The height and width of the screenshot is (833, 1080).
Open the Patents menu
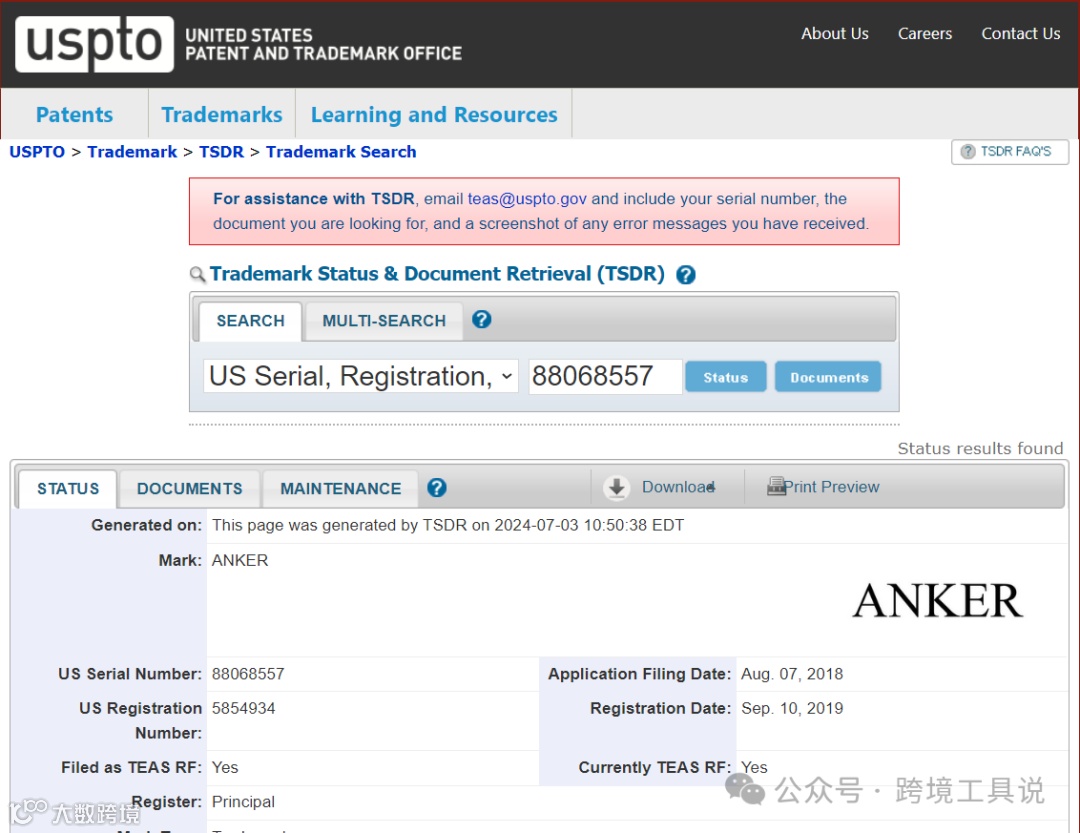point(74,114)
